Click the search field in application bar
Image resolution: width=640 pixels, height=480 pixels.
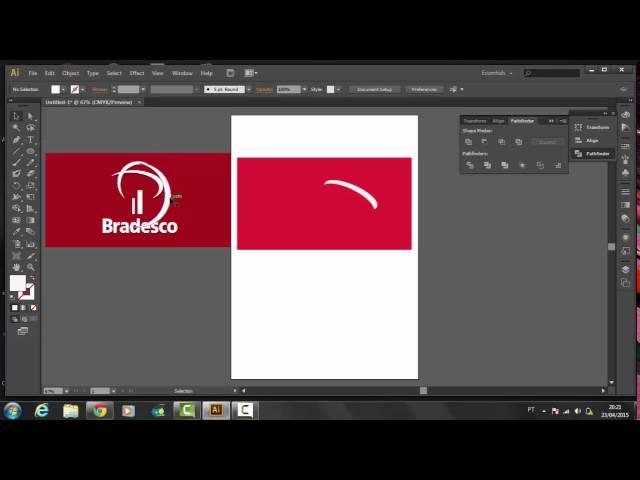(552, 73)
